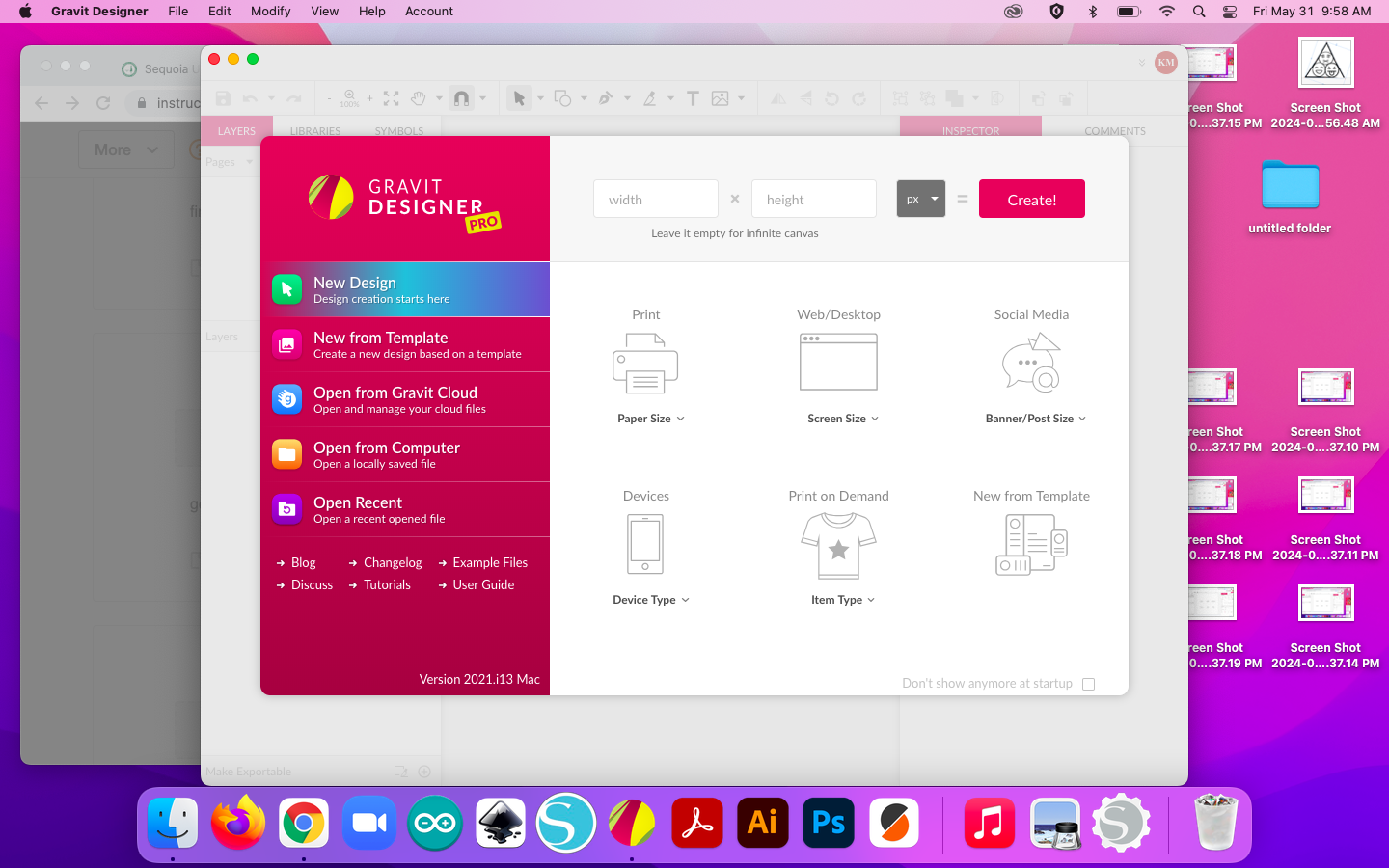Open the Account menu
The image size is (1389, 868).
click(429, 12)
